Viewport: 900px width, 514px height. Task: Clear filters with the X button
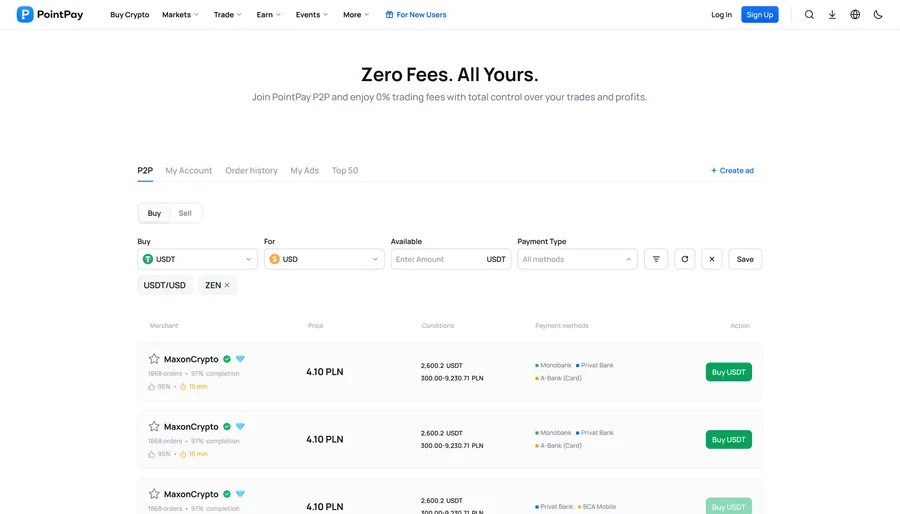(712, 259)
